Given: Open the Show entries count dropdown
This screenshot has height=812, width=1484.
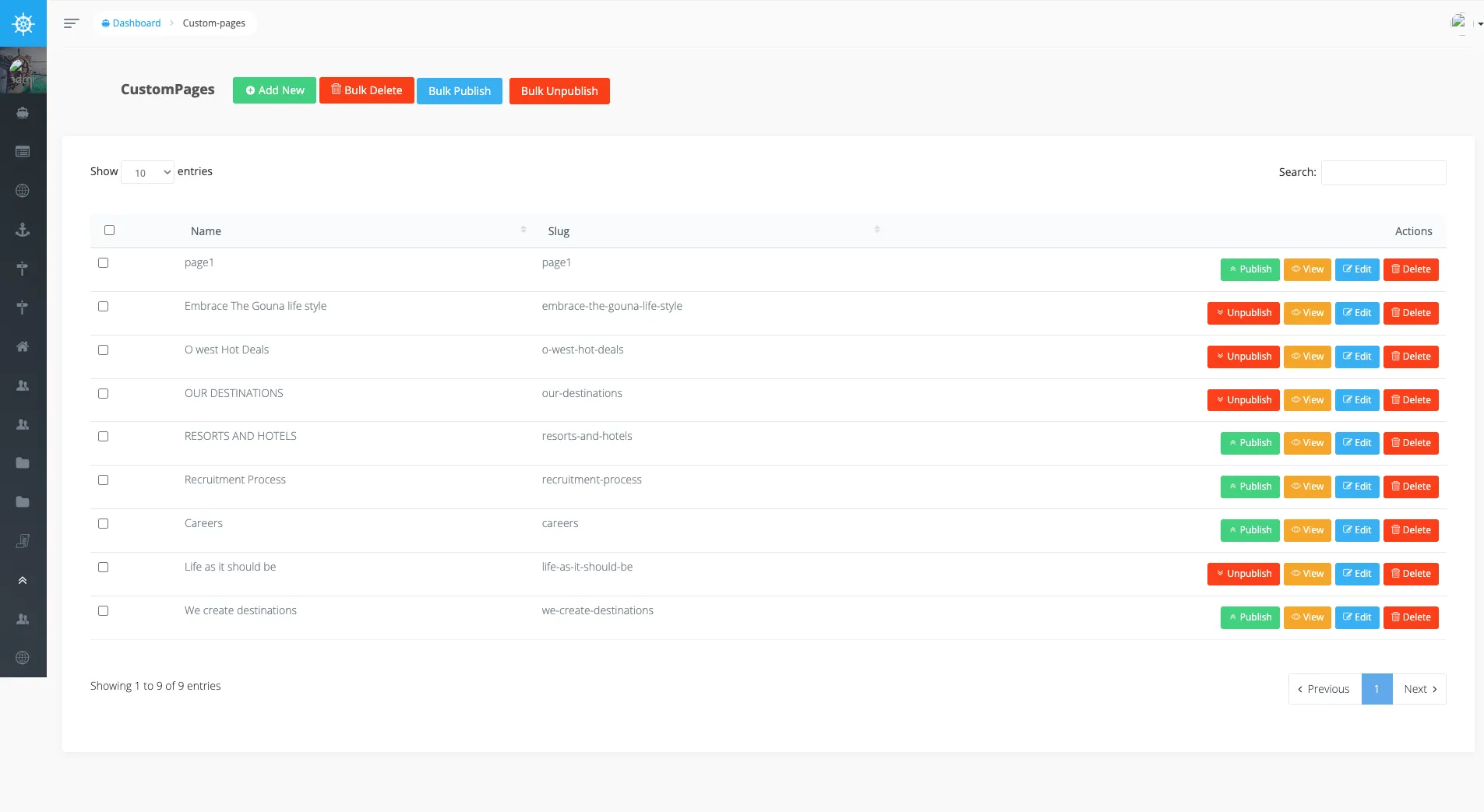Looking at the screenshot, I should [x=147, y=172].
